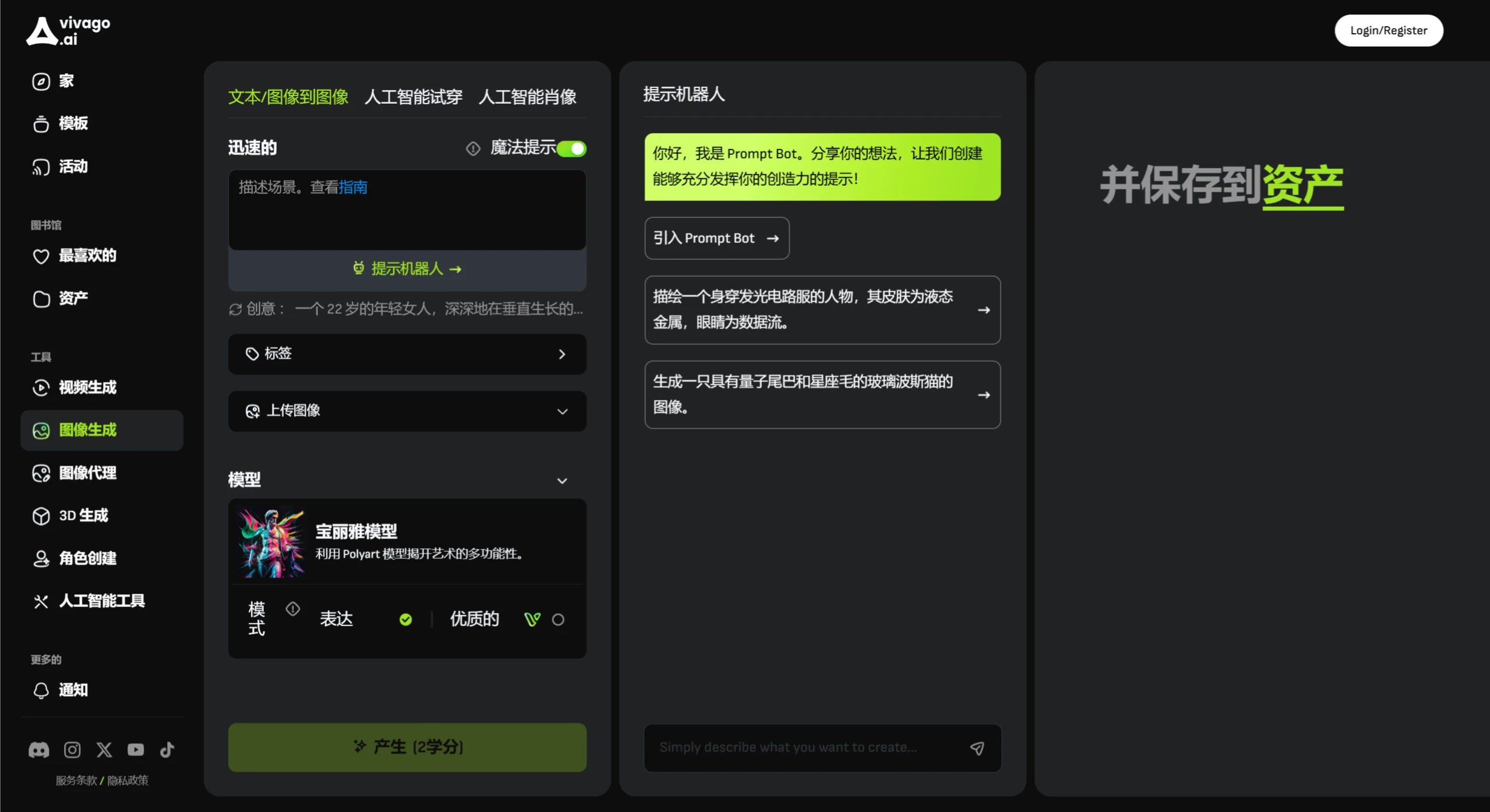Expand the 上传图像 panel
The image size is (1490, 812).
coord(407,411)
